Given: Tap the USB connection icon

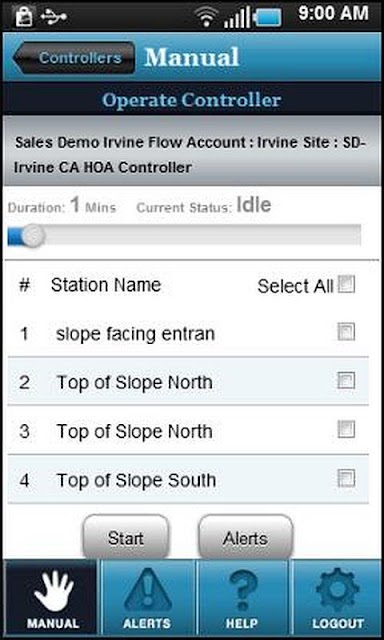Looking at the screenshot, I should [53, 17].
